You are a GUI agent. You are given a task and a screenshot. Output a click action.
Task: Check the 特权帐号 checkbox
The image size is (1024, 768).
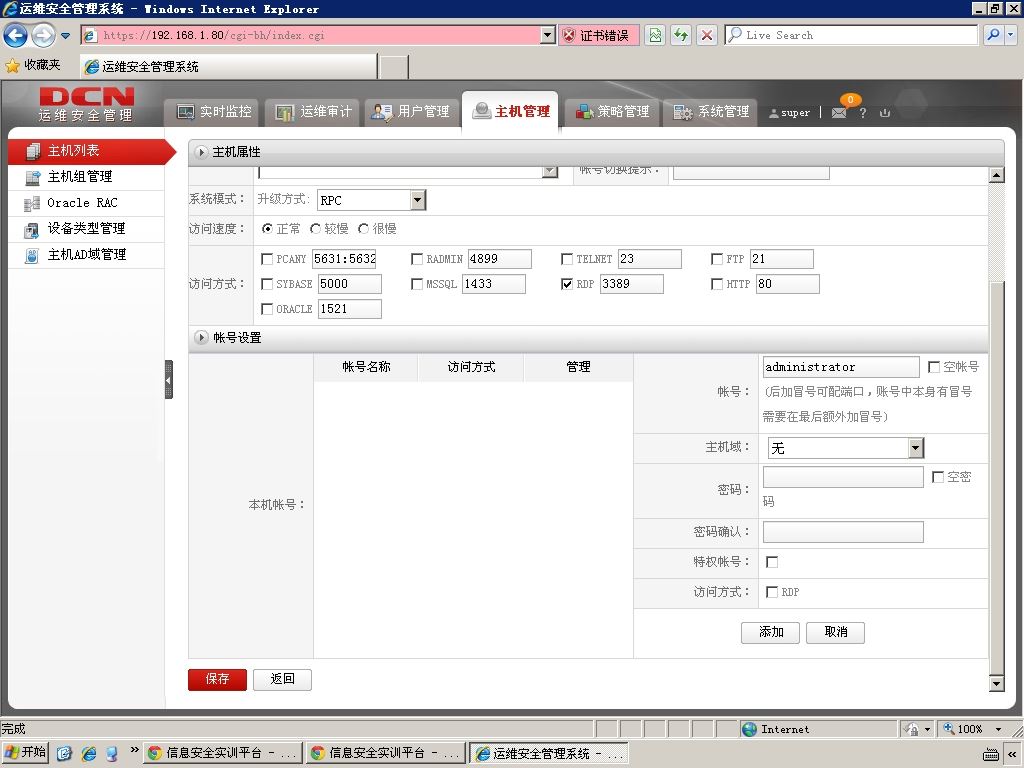tap(772, 562)
